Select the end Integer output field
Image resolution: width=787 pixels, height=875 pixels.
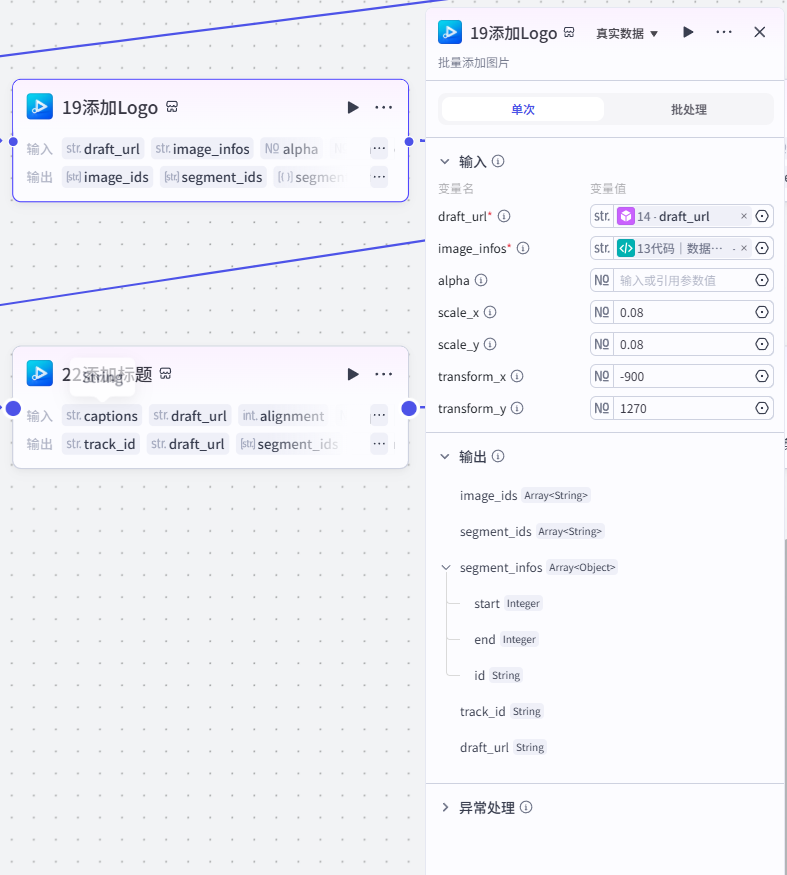click(505, 640)
